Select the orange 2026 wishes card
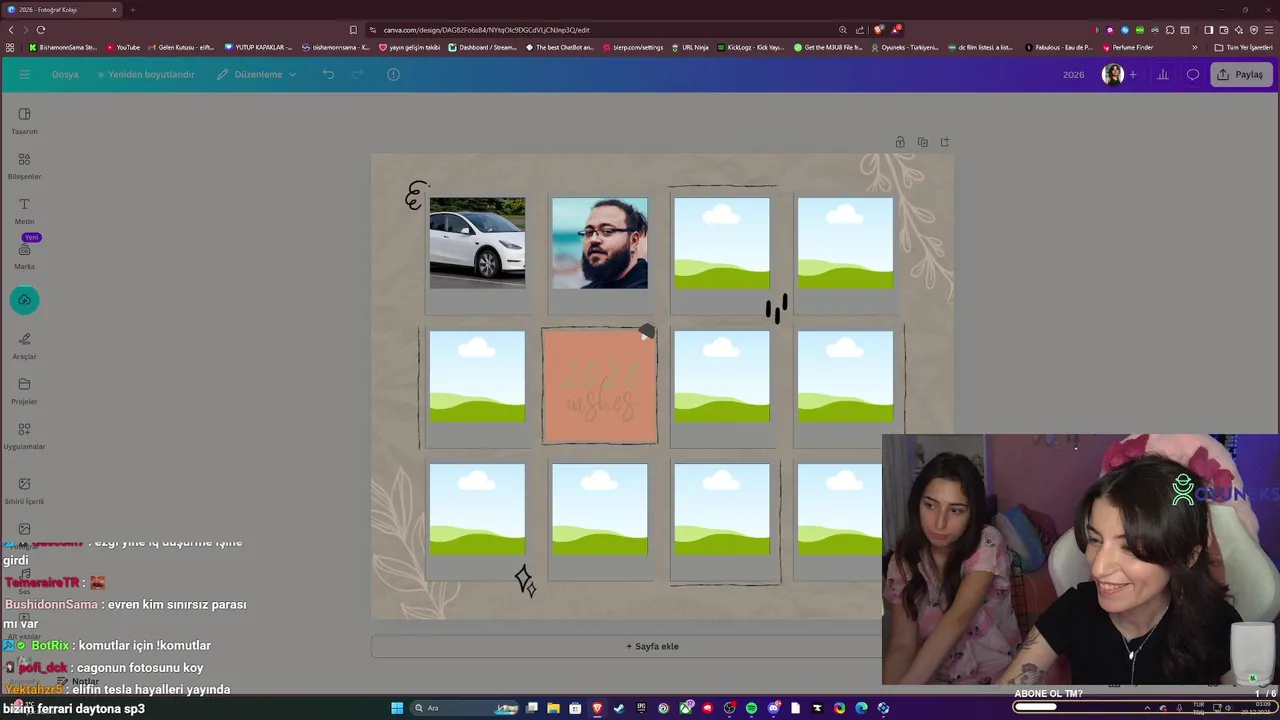 [600, 386]
